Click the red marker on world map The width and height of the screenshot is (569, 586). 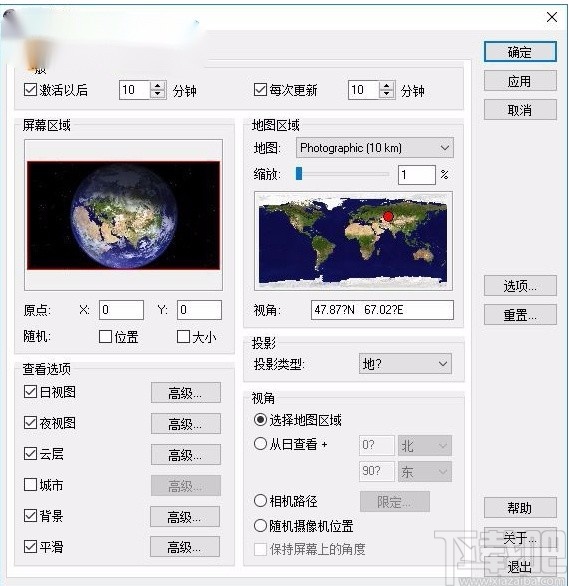coord(388,216)
